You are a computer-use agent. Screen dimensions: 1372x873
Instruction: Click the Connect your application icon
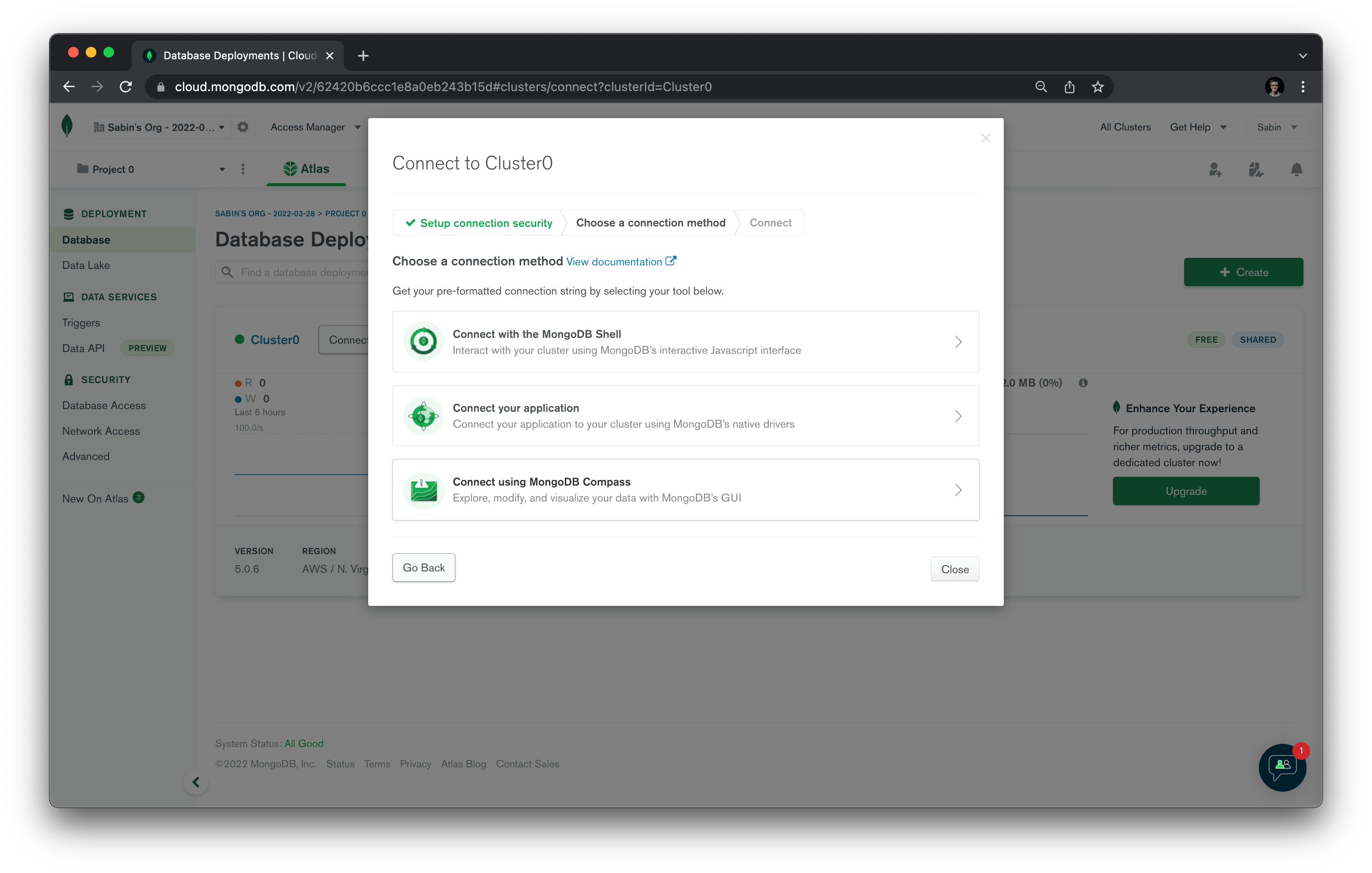coord(423,416)
